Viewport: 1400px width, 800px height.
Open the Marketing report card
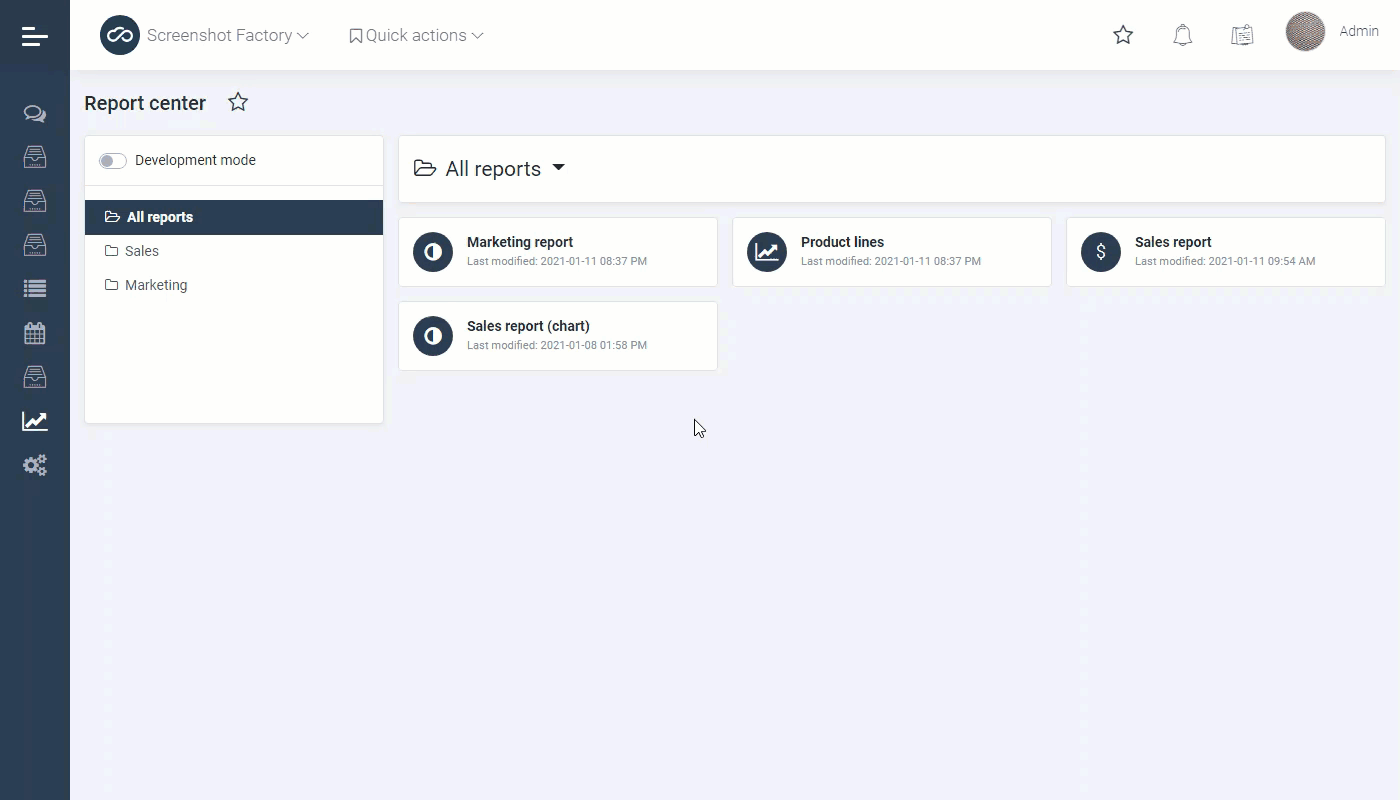[x=557, y=252]
